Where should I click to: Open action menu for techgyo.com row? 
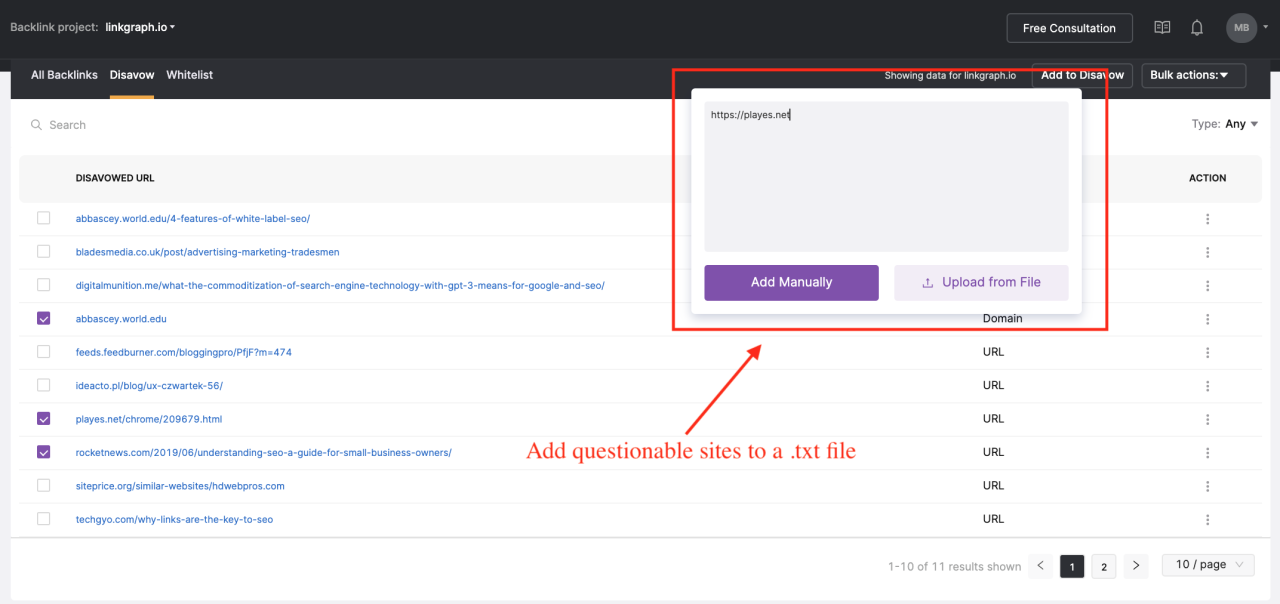[x=1207, y=520]
